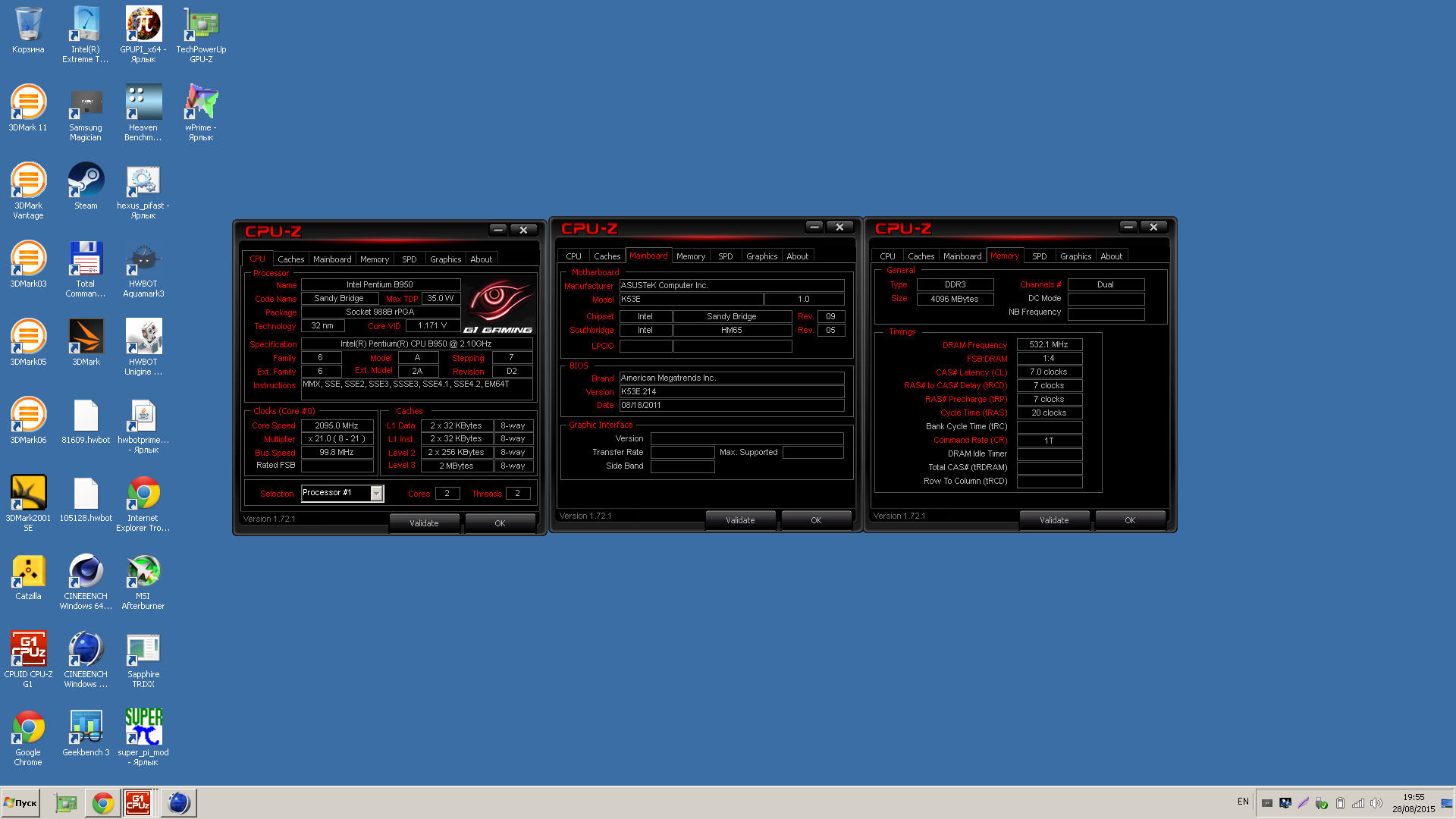Click the volume speaker tray icon
The height and width of the screenshot is (819, 1456).
[1376, 803]
